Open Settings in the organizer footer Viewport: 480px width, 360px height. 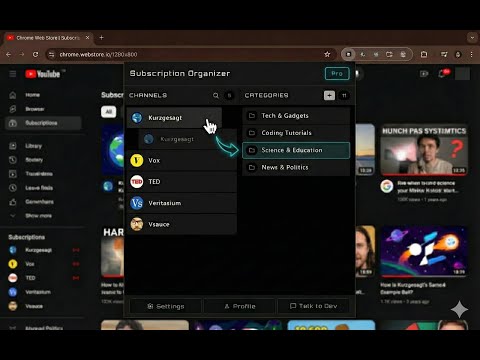tap(166, 306)
